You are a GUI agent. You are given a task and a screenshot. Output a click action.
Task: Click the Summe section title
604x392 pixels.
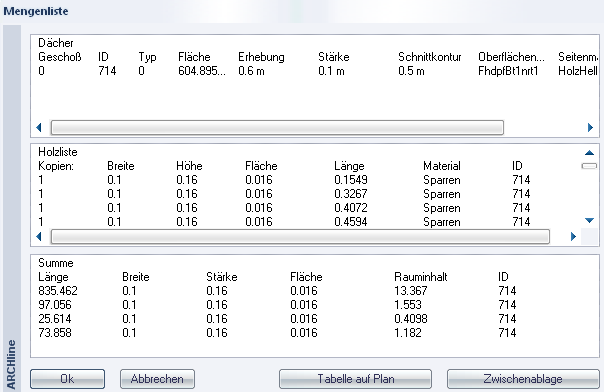tap(55, 263)
